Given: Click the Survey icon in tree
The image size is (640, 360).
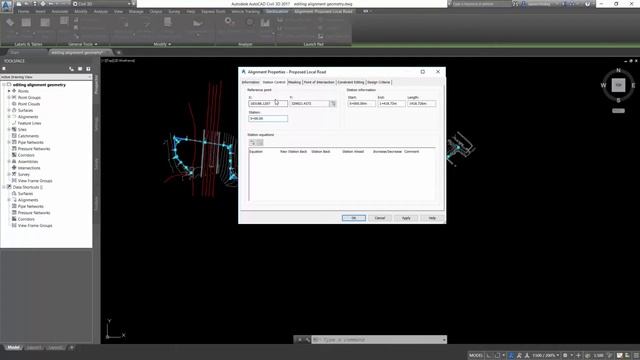Looking at the screenshot, I should tap(14, 174).
